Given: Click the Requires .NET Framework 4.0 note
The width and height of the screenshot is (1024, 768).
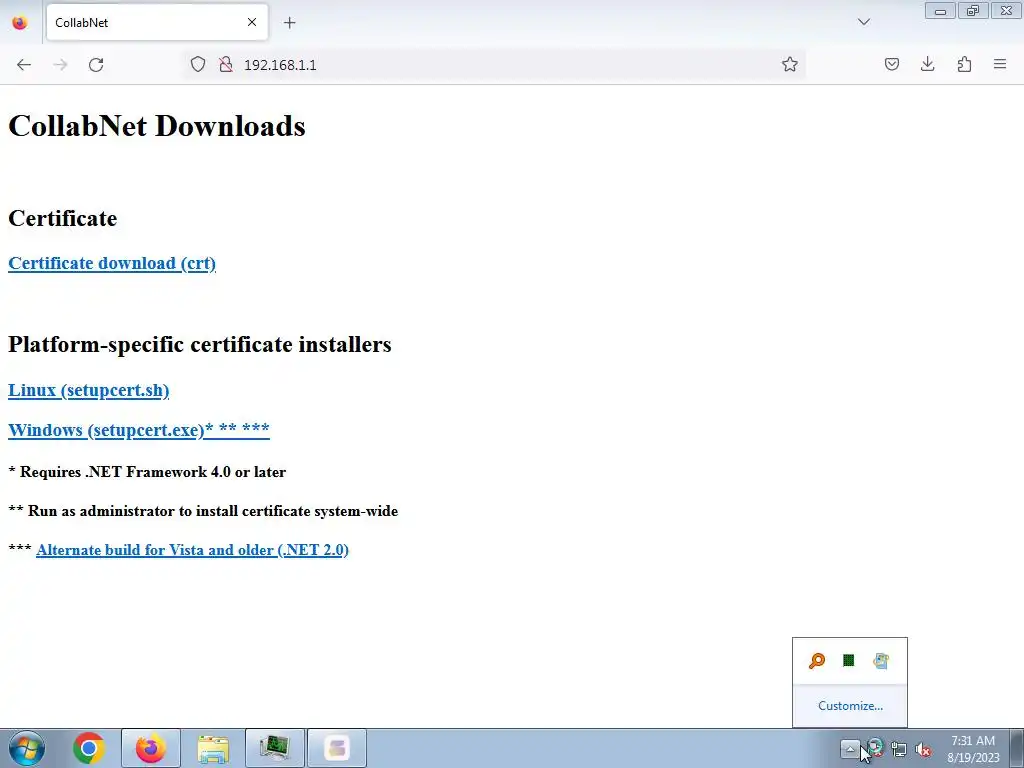Looking at the screenshot, I should click(x=147, y=472).
